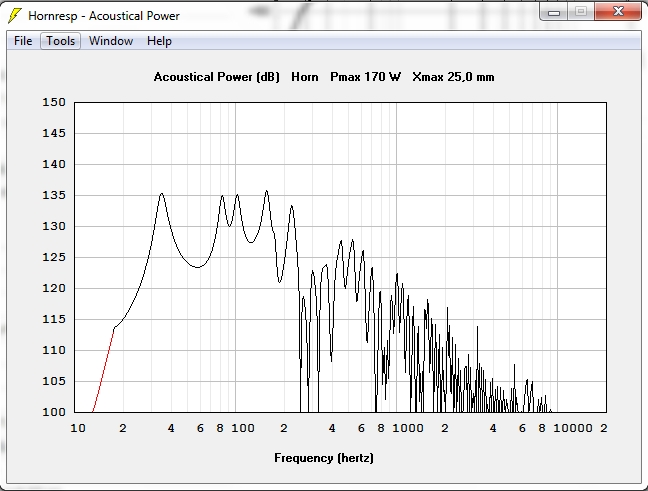This screenshot has width=648, height=491.
Task: Close the Acoustical Power window
Action: 618,12
